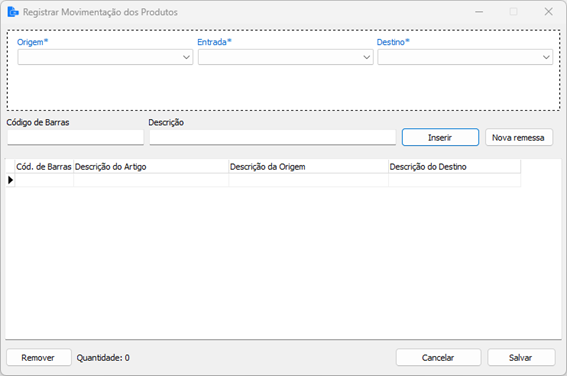The image size is (567, 376).
Task: Click the app icon in title bar
Action: coord(13,12)
